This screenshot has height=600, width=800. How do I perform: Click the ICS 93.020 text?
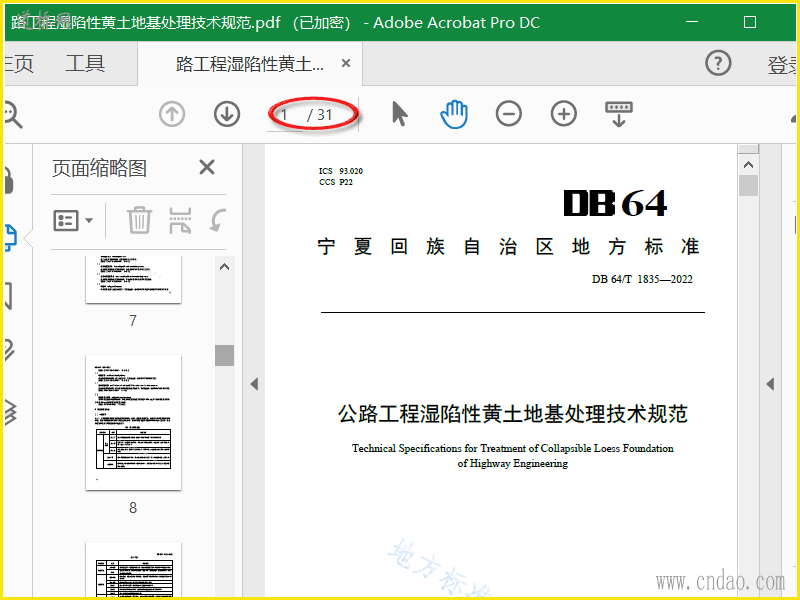[341, 171]
